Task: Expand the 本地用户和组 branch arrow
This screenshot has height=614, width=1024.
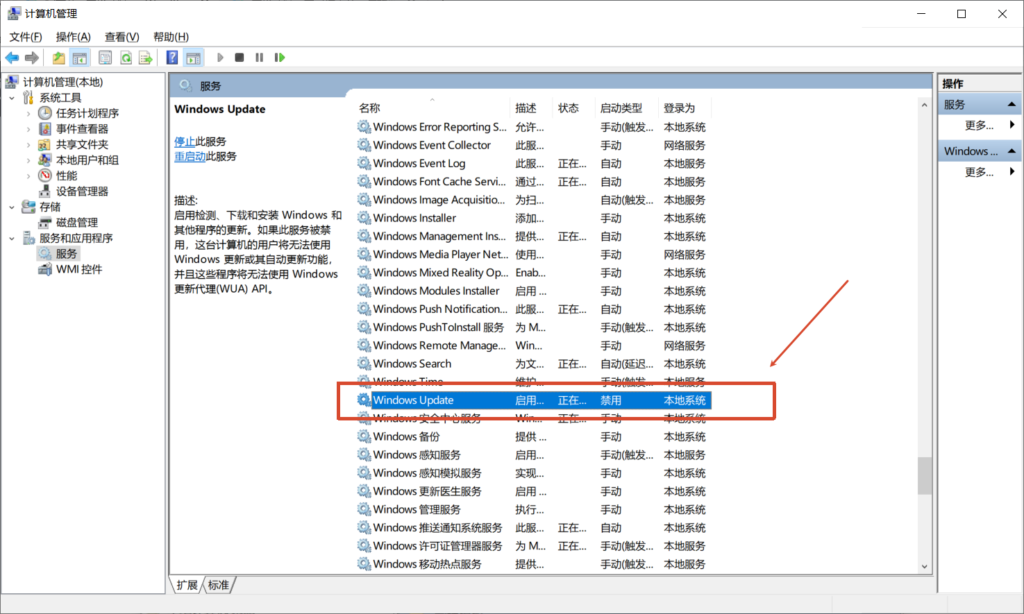Action: click(x=28, y=161)
